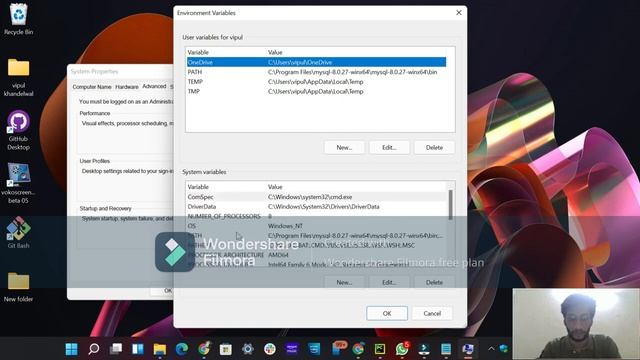The width and height of the screenshot is (640, 360).
Task: Click Edit under System variables
Action: coord(389,282)
